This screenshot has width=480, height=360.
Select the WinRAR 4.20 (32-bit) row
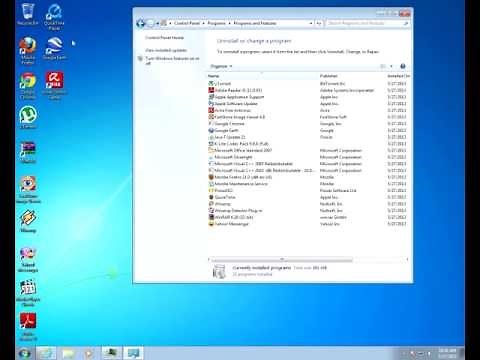(308, 217)
